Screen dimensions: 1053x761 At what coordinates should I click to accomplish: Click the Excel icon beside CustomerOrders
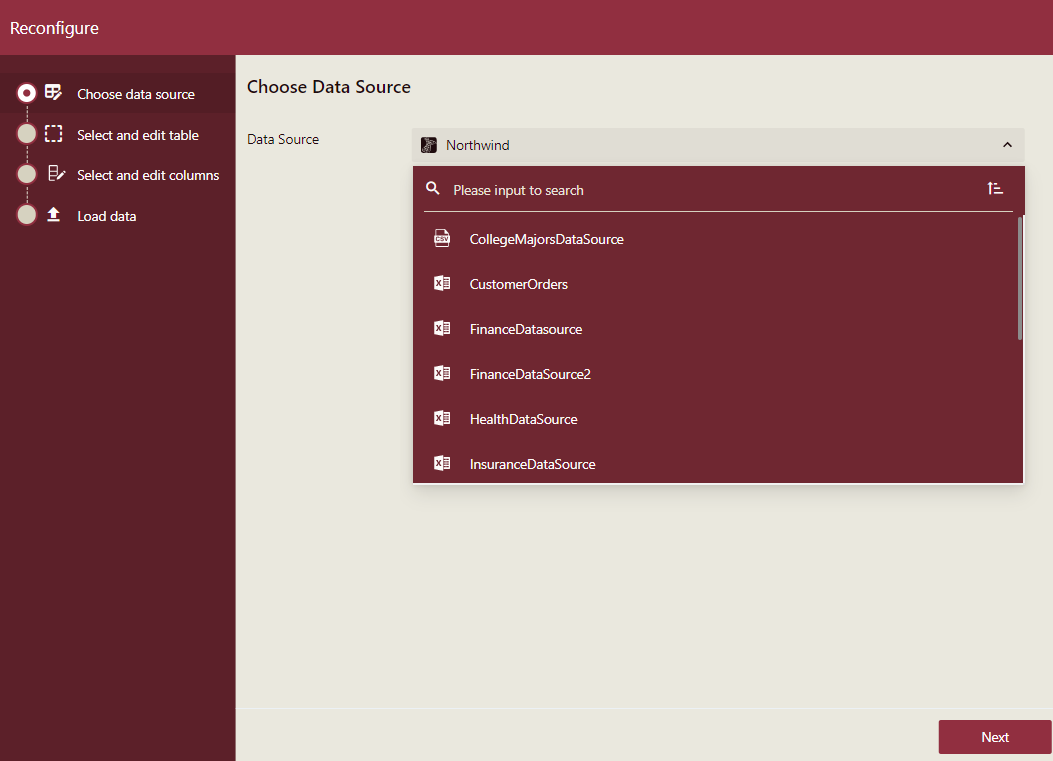tap(442, 283)
